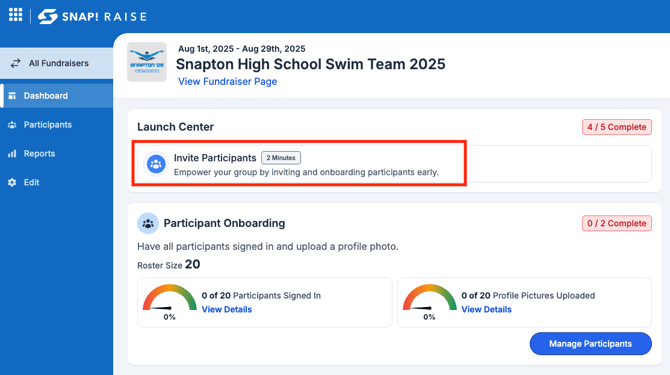
Task: Open the Dashboard menu item
Action: click(56, 96)
